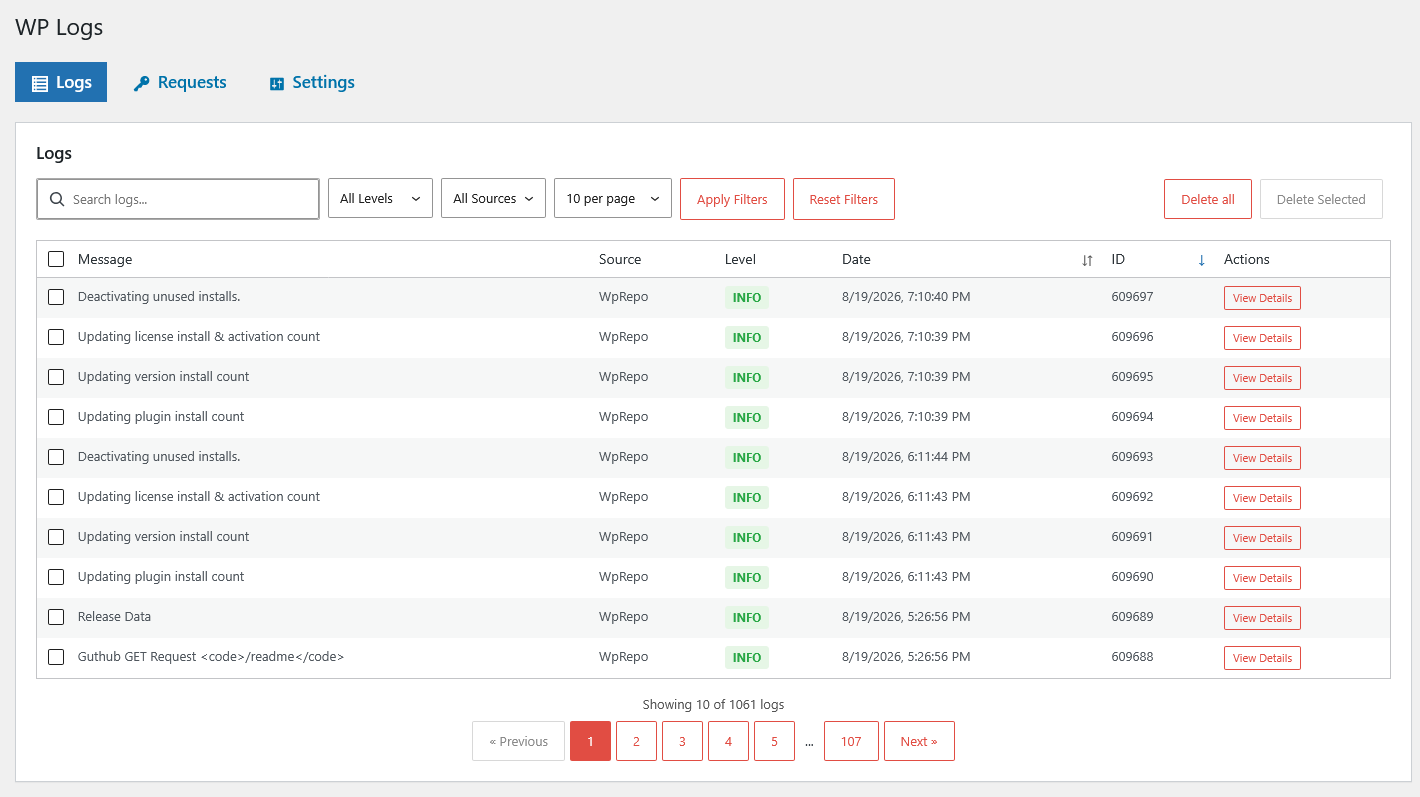Check the row for log 609694
This screenshot has width=1420, height=797.
56,417
